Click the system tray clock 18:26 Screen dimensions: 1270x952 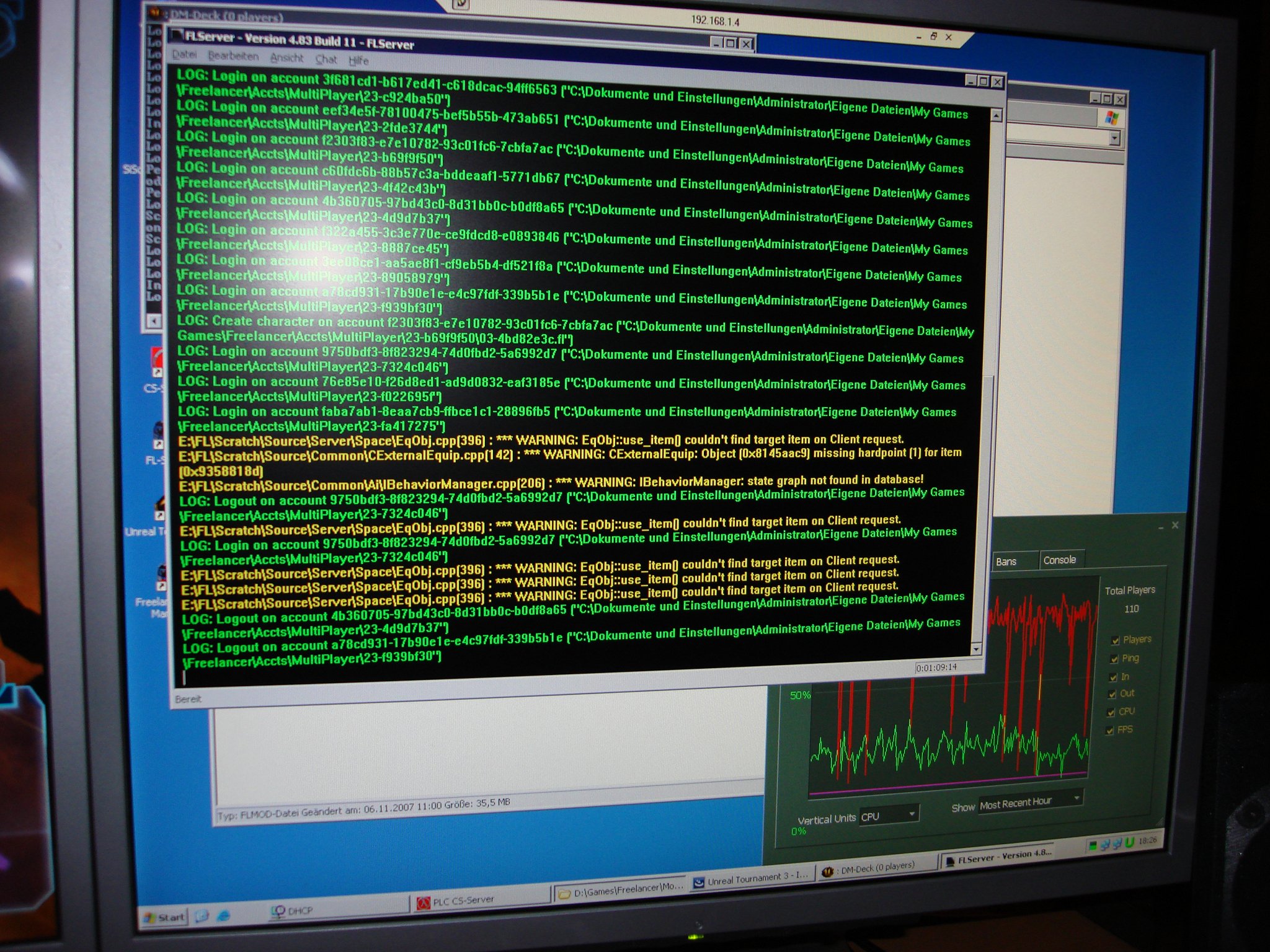[x=1148, y=841]
